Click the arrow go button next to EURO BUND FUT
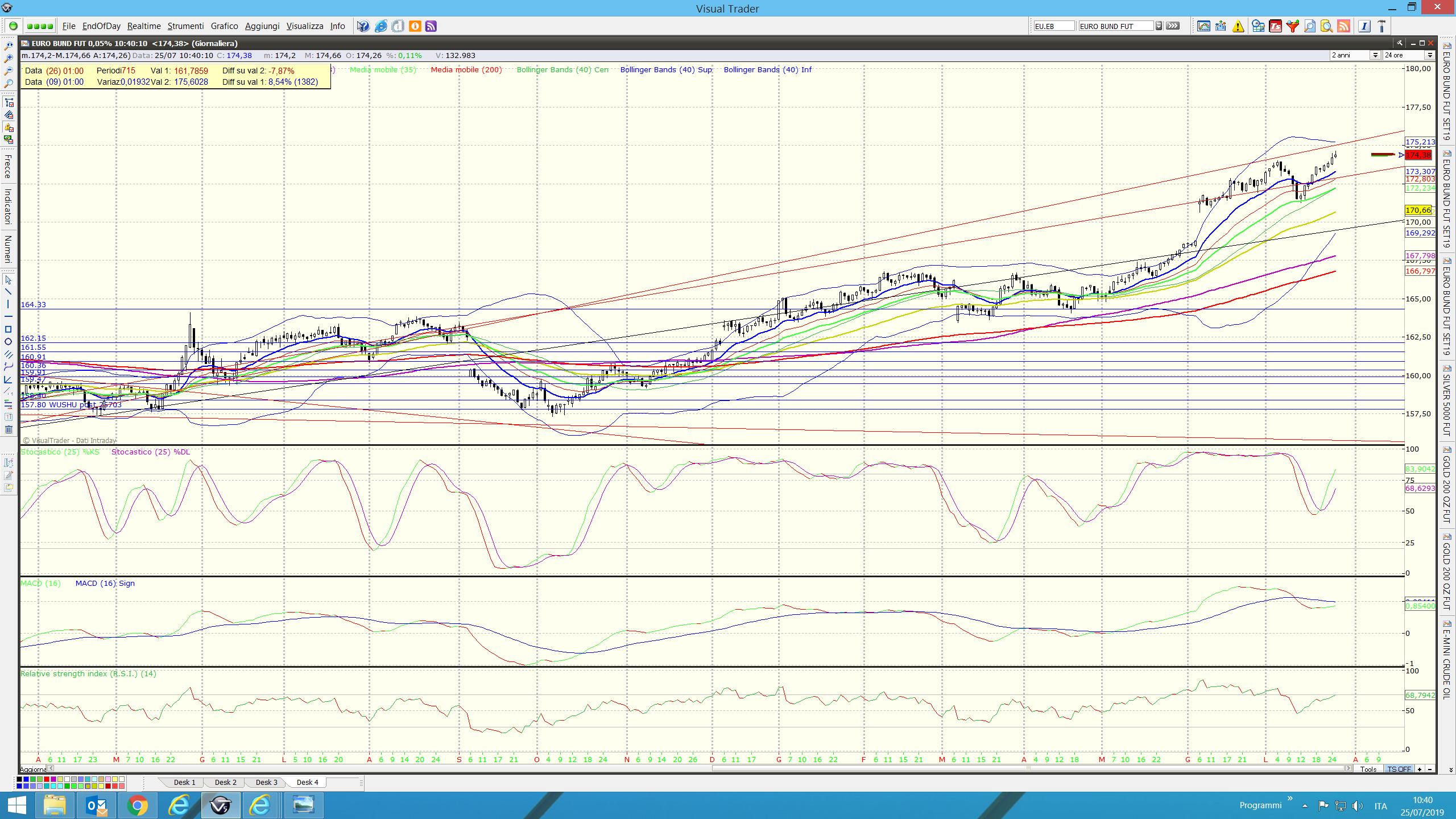The height and width of the screenshot is (819, 1456). (x=1173, y=26)
